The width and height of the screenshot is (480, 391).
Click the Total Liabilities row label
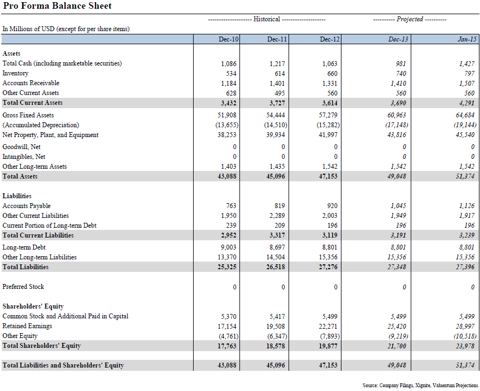point(26,267)
